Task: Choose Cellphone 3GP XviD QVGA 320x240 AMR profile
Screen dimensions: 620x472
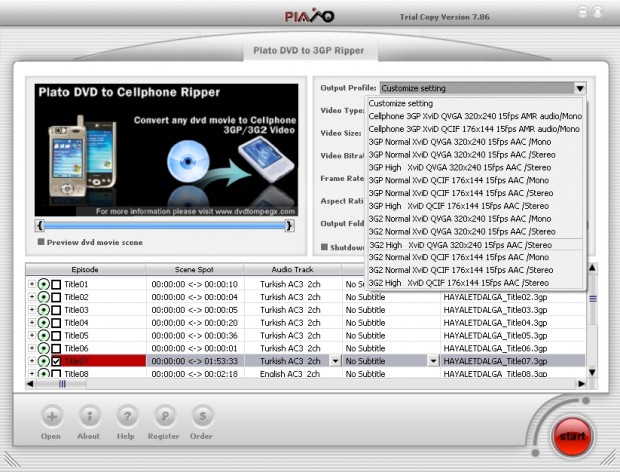Action: (475, 116)
